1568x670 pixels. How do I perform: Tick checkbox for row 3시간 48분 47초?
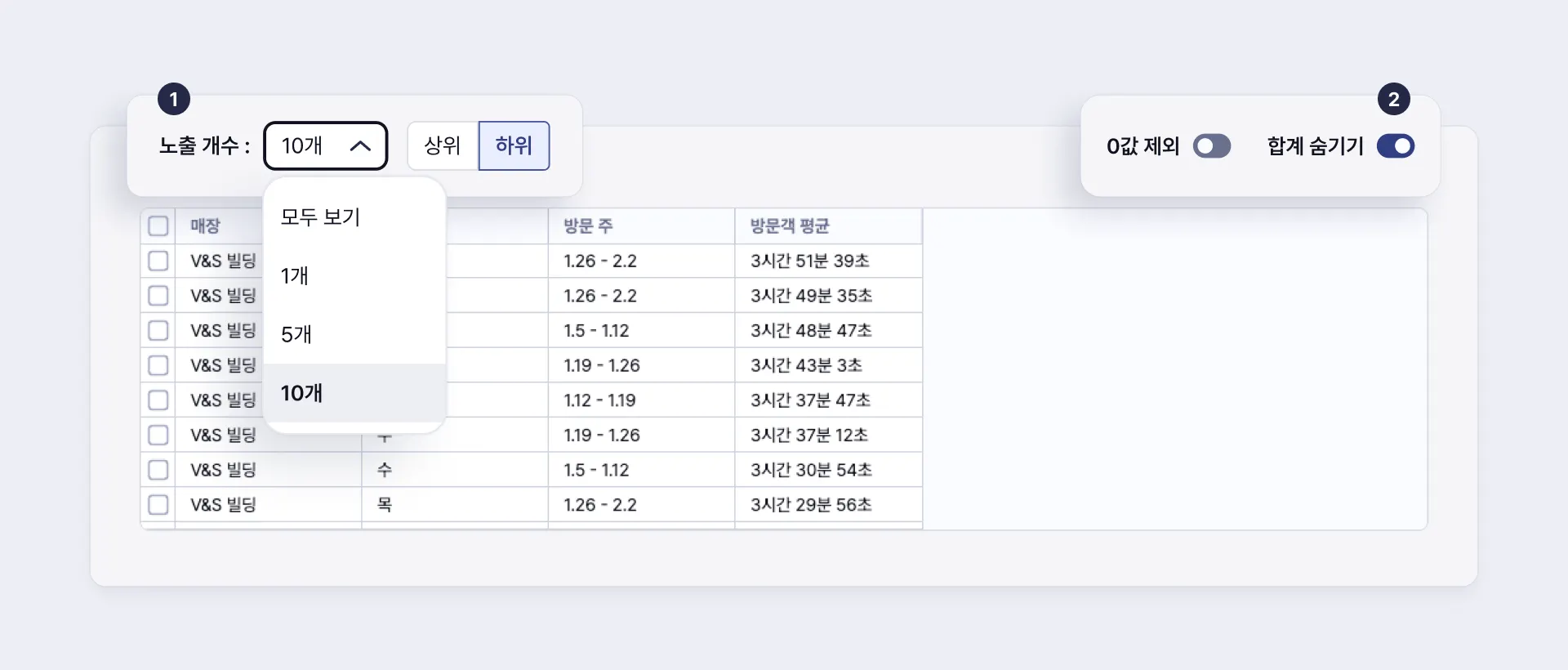pyautogui.click(x=158, y=331)
